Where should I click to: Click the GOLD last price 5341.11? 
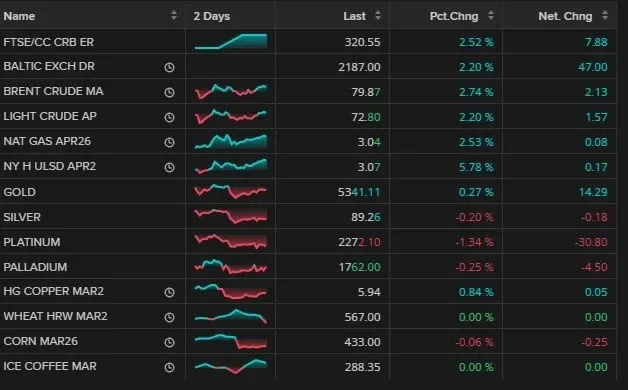[x=359, y=192]
